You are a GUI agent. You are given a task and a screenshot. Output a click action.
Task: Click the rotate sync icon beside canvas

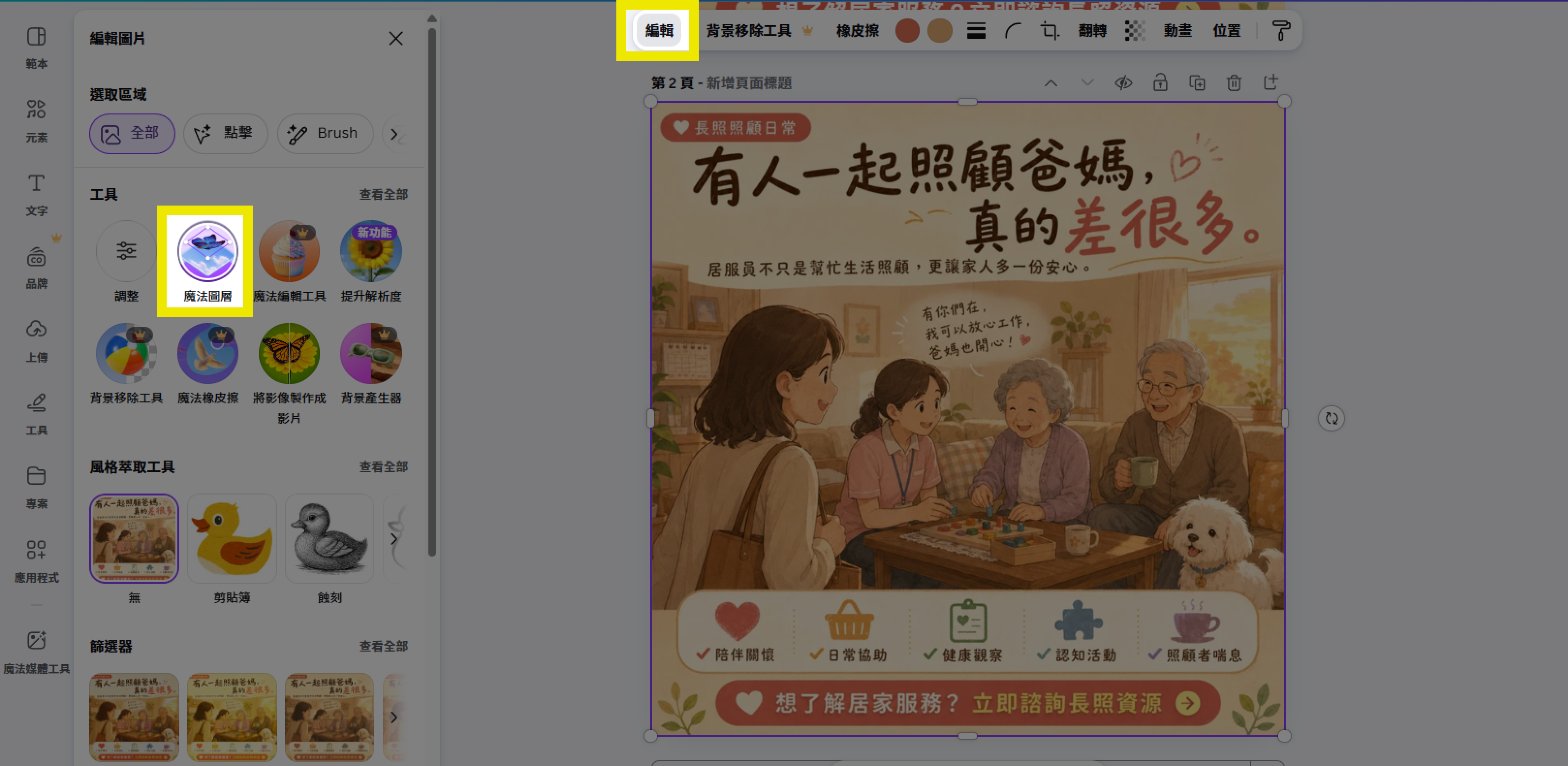(x=1331, y=418)
